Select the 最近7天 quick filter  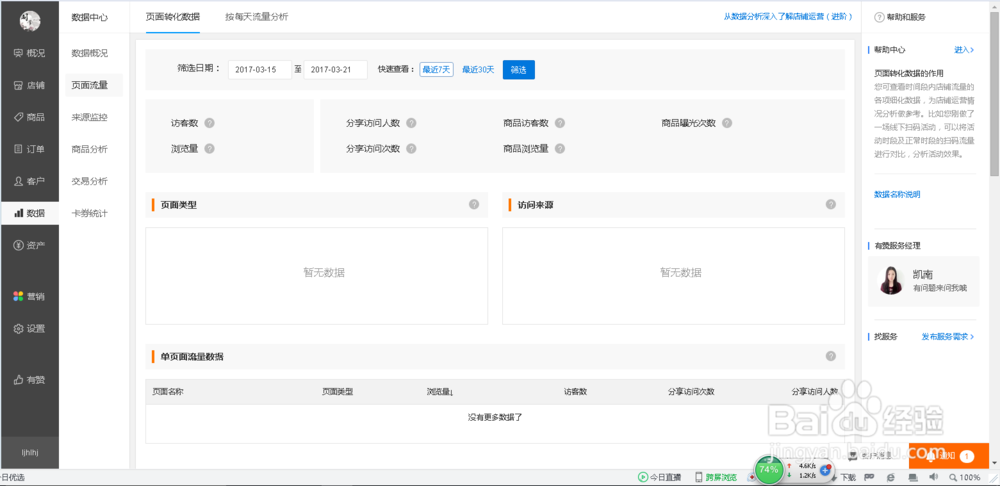(436, 70)
